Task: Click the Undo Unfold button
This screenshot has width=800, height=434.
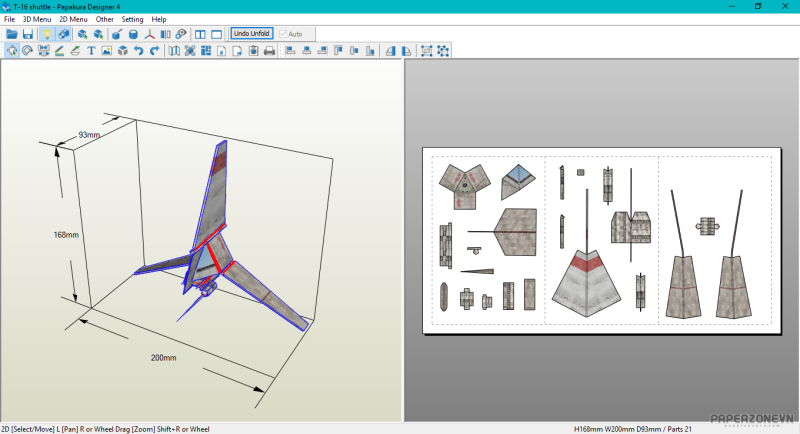Action: (x=251, y=34)
